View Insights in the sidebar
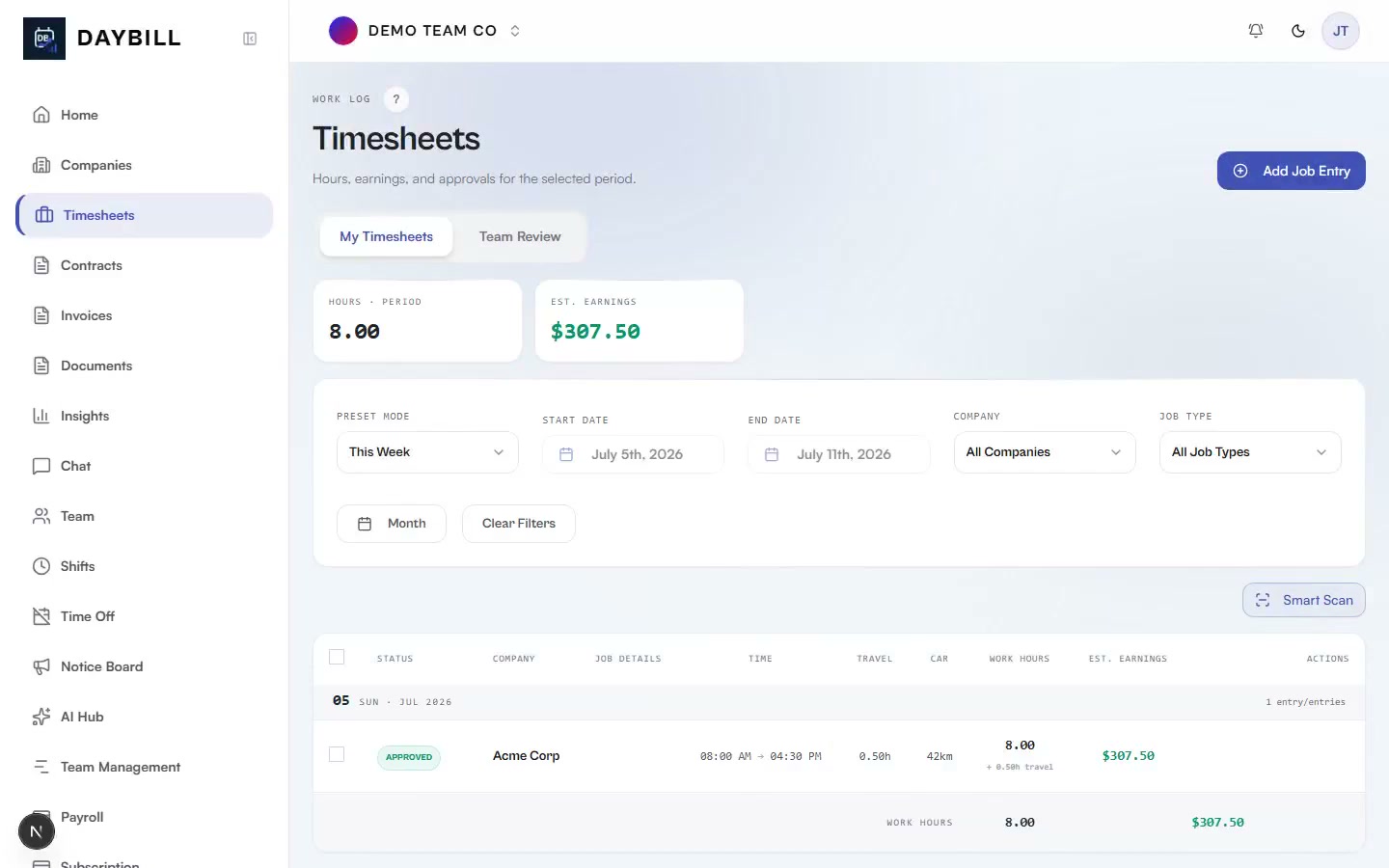This screenshot has width=1389, height=868. 145,416
